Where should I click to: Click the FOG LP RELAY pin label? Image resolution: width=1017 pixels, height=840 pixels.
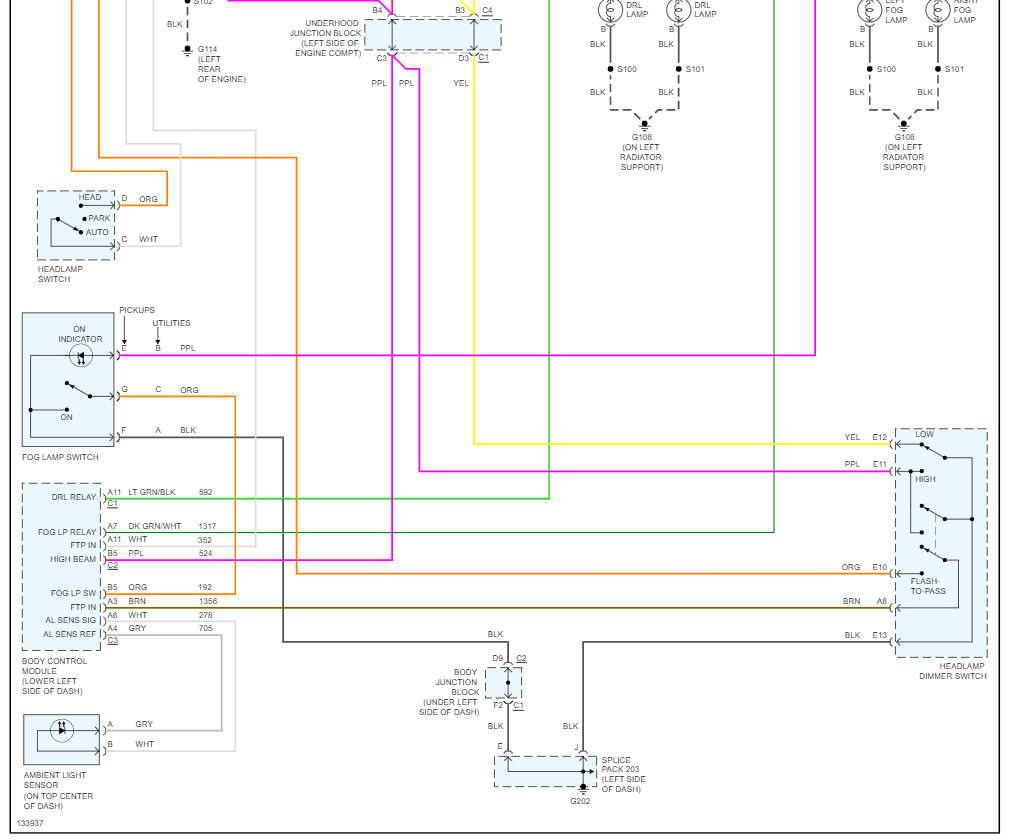67,532
